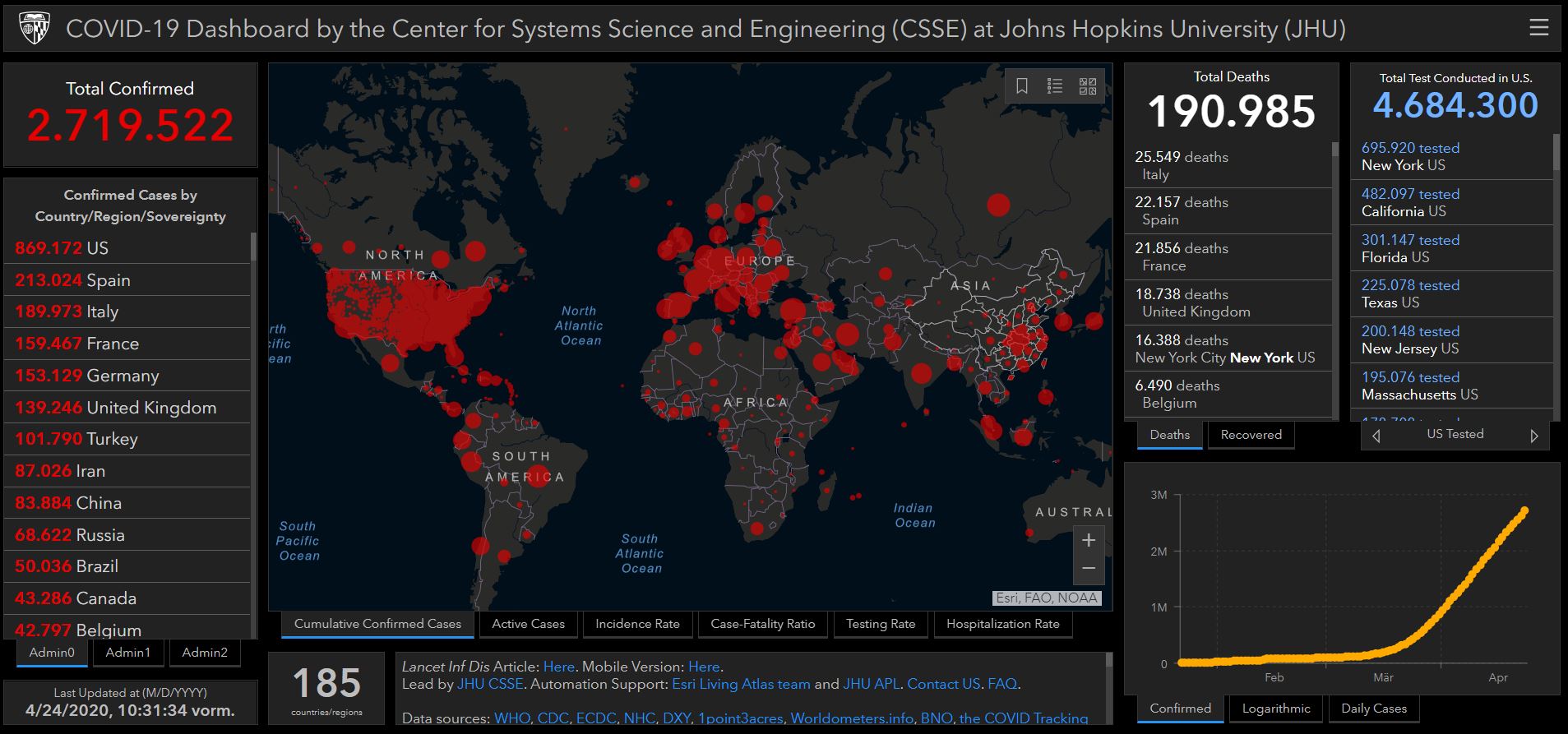Open the basemap gallery grid icon

[x=1088, y=86]
